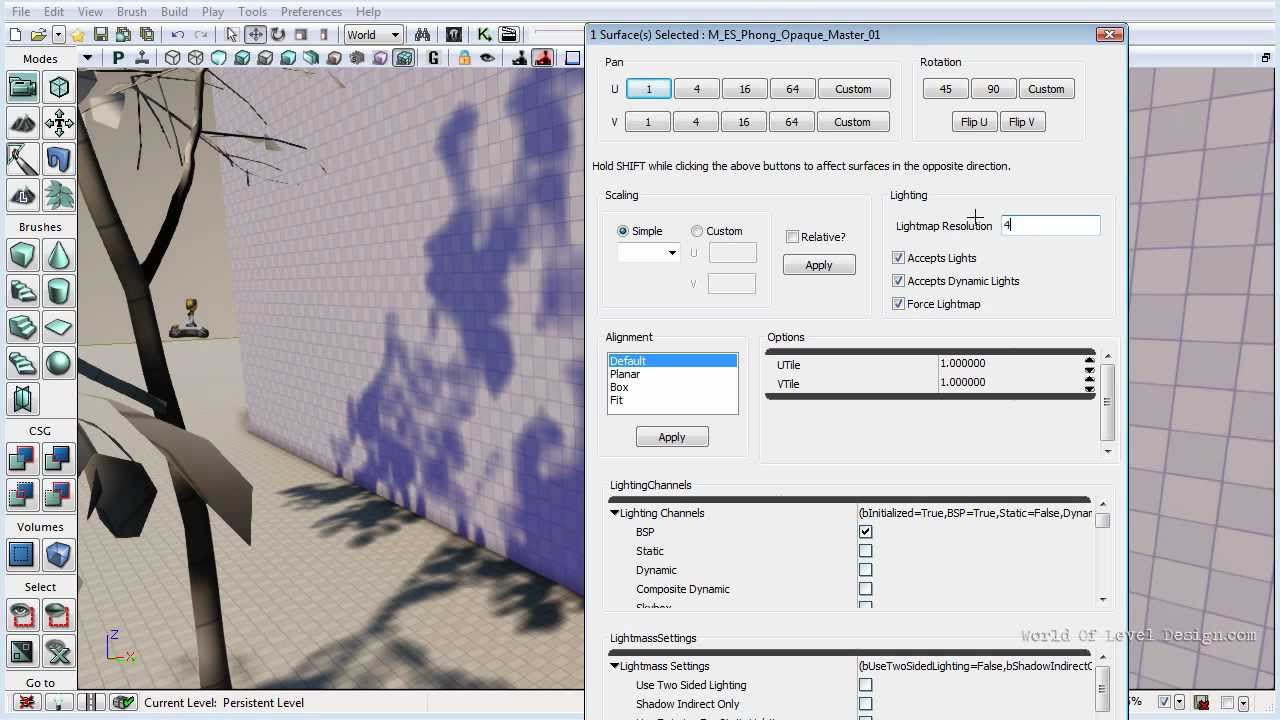The height and width of the screenshot is (720, 1280).
Task: Click the UTile value field
Action: [x=1011, y=364]
